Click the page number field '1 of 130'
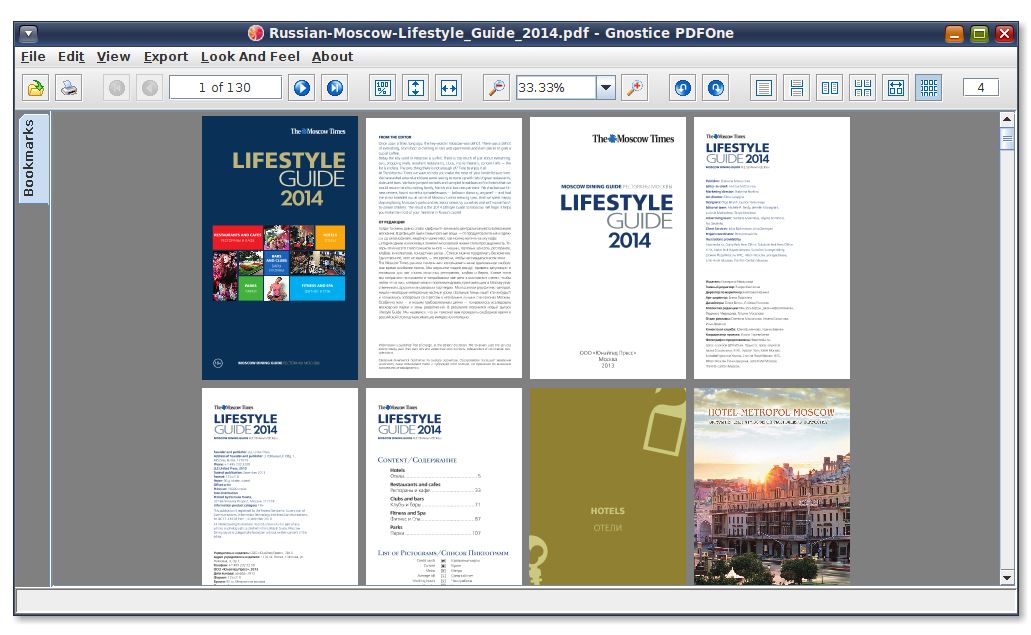 point(225,87)
